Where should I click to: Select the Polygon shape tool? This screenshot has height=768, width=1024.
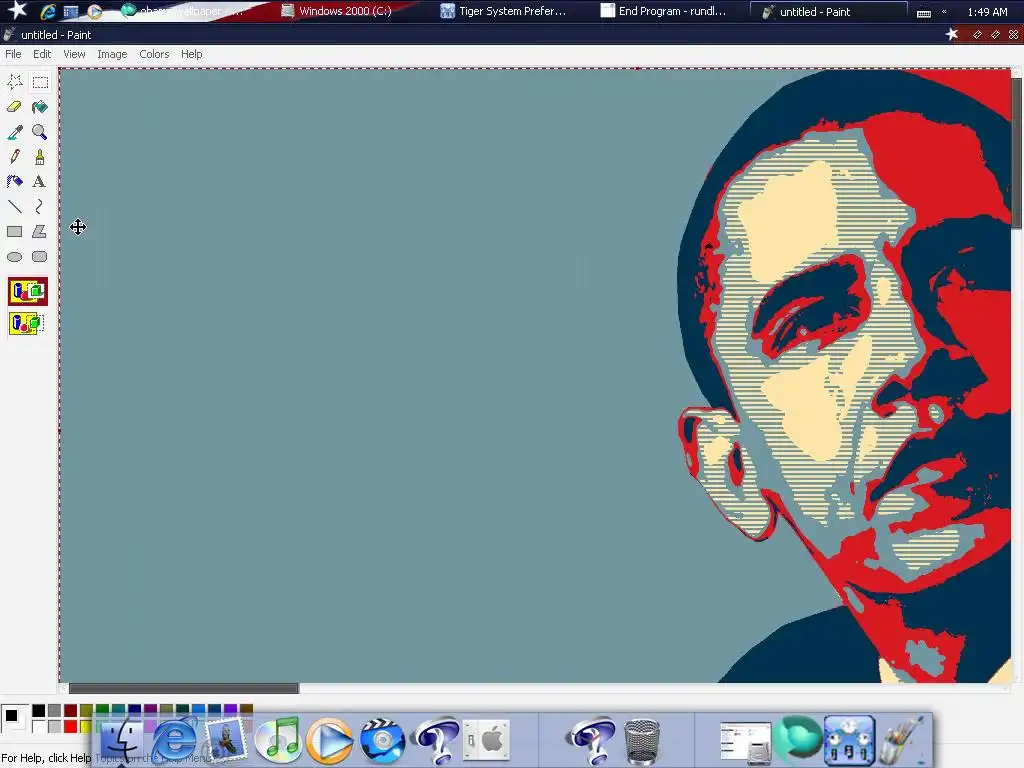pyautogui.click(x=40, y=231)
